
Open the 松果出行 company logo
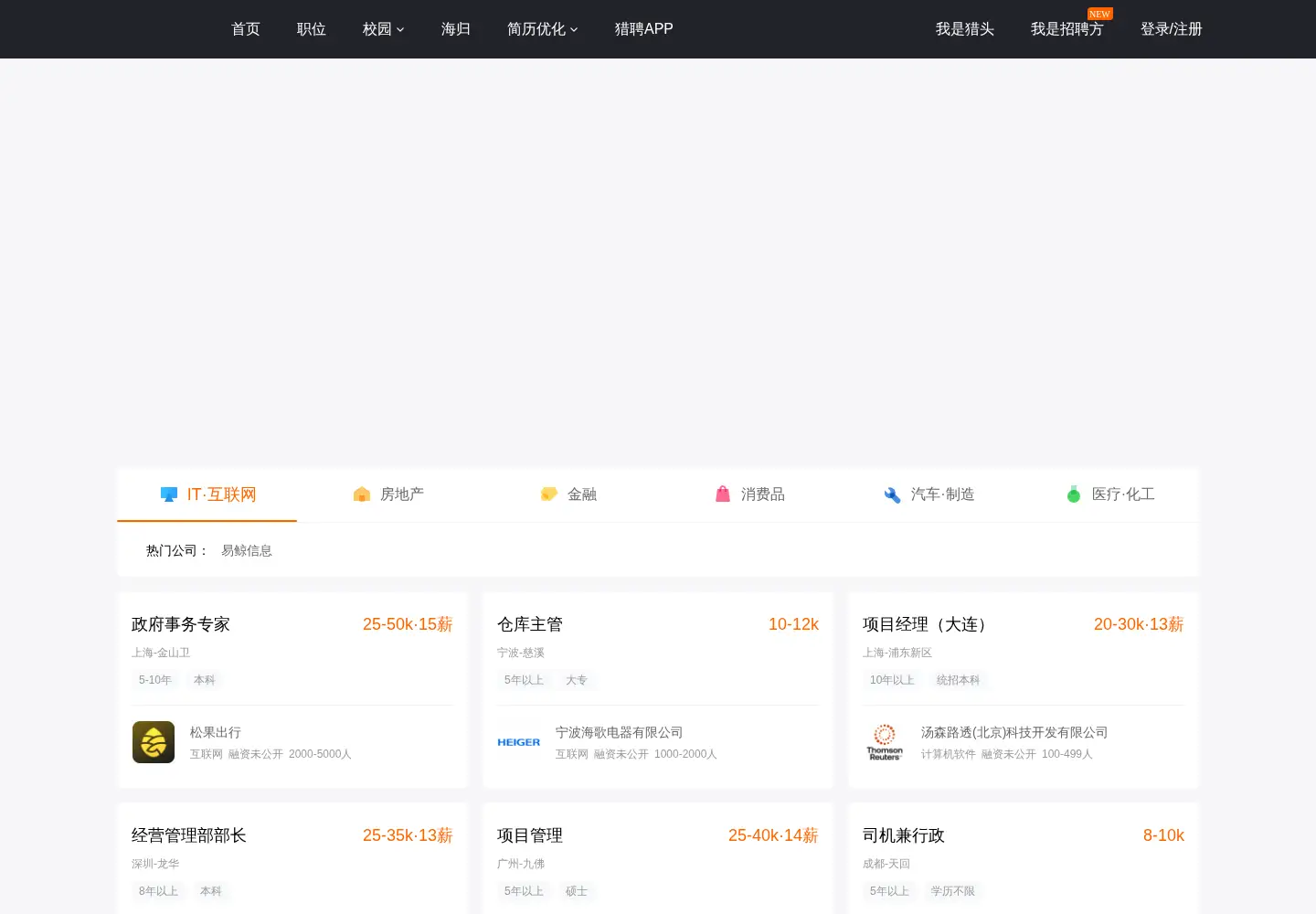coord(154,742)
